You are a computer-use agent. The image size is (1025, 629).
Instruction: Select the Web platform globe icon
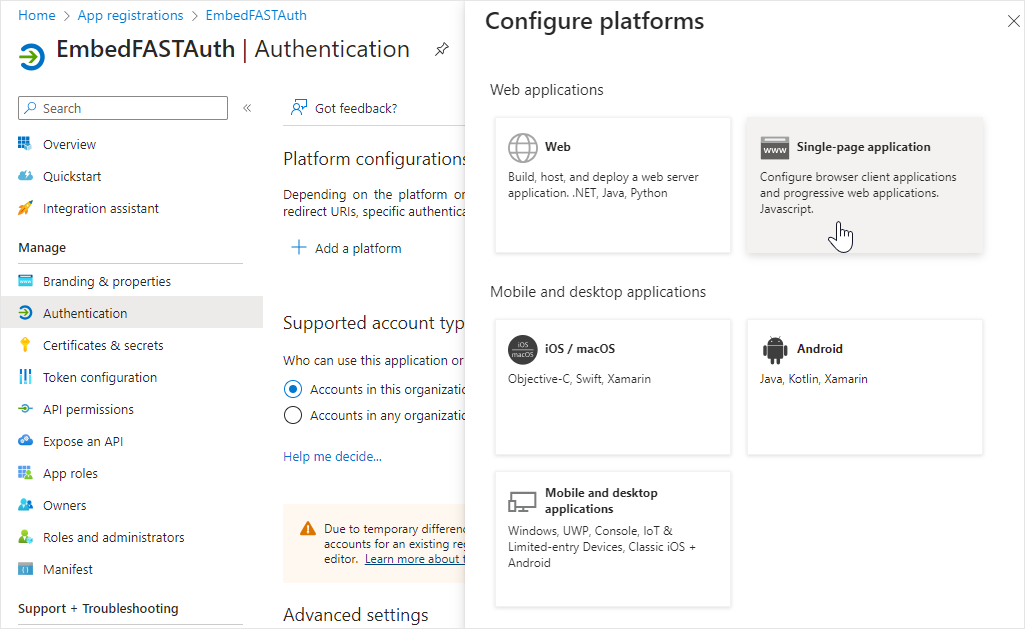coord(522,147)
